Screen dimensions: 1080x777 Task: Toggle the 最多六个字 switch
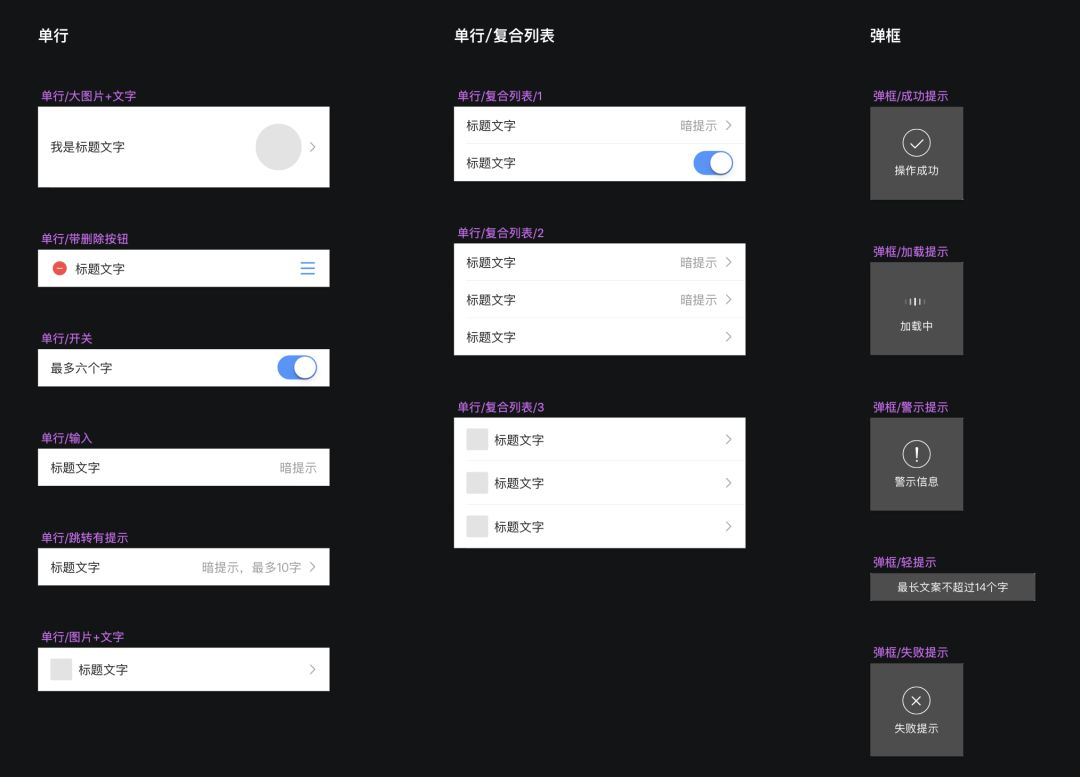(x=298, y=368)
